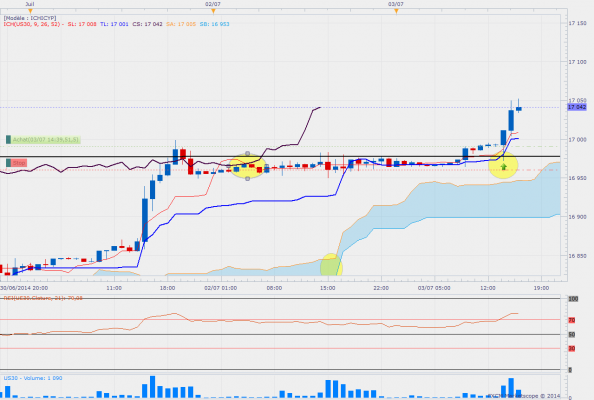Select the black horizontal resistance line
The image size is (594, 400).
(x=280, y=156)
